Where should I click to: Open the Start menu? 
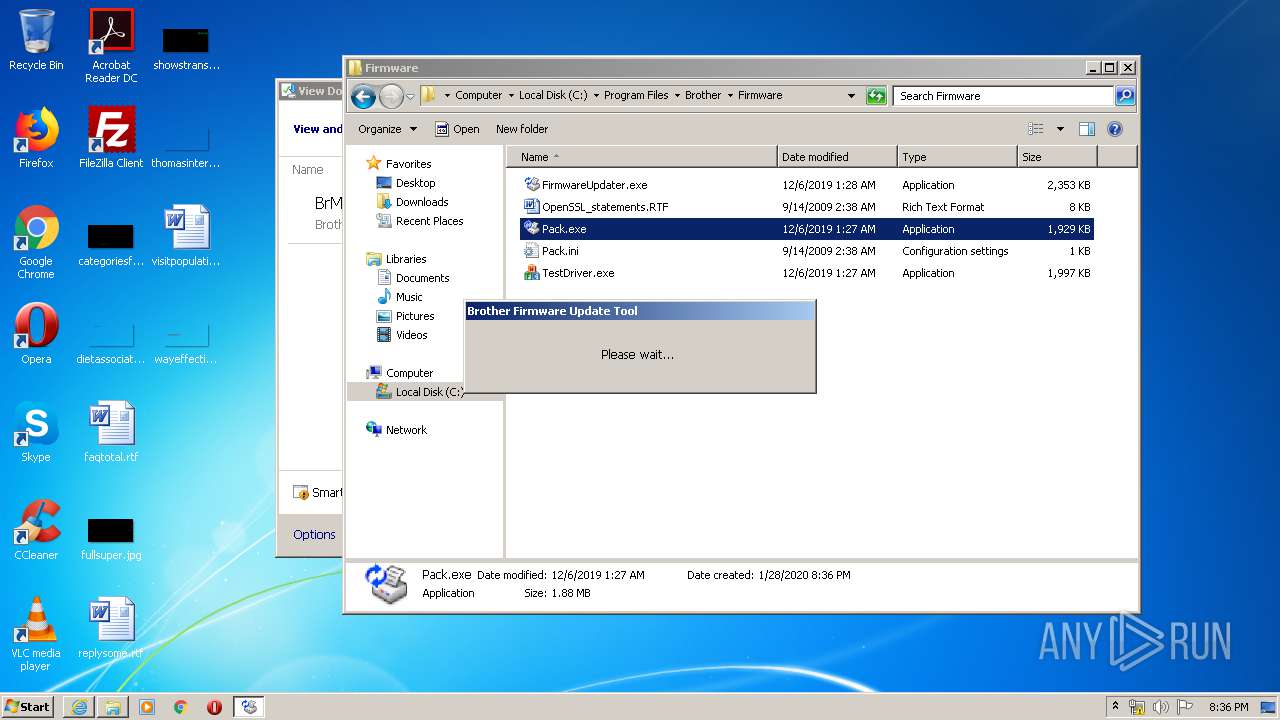tap(28, 706)
